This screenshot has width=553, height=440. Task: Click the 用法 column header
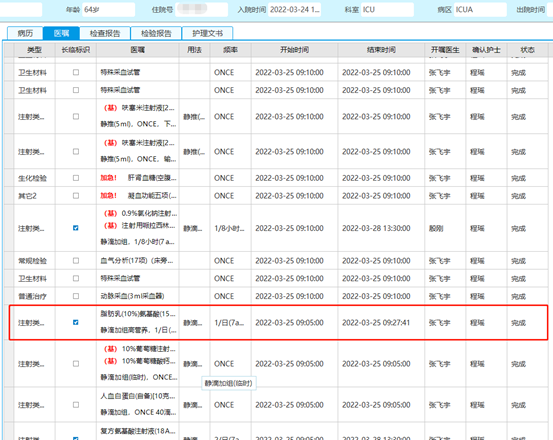coord(194,50)
